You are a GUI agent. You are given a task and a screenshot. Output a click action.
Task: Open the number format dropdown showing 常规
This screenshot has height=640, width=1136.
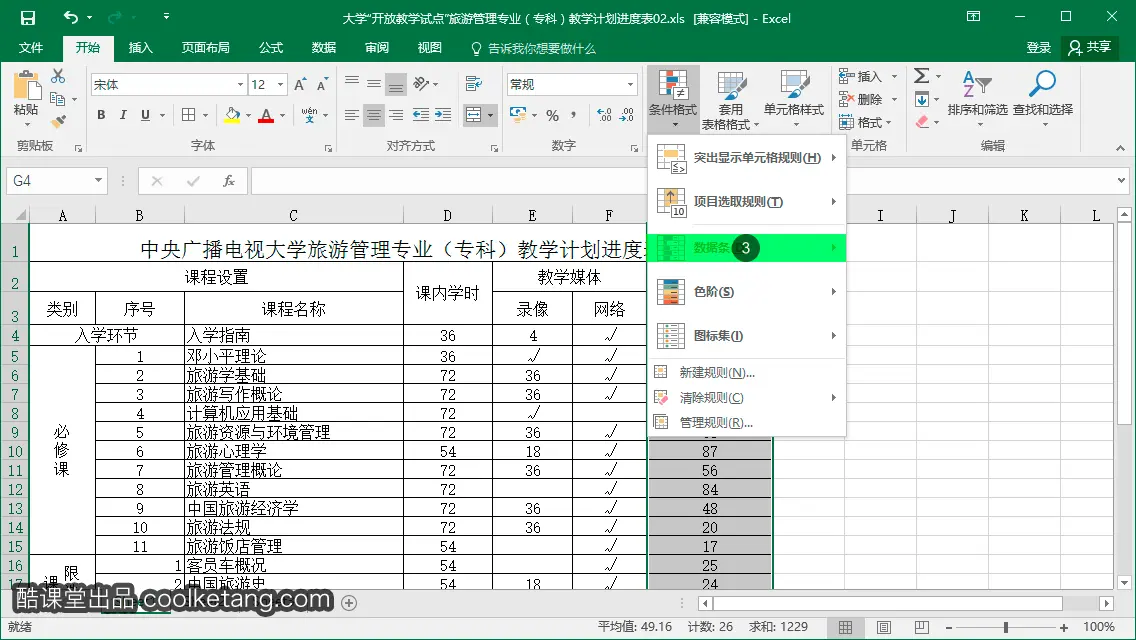[630, 85]
